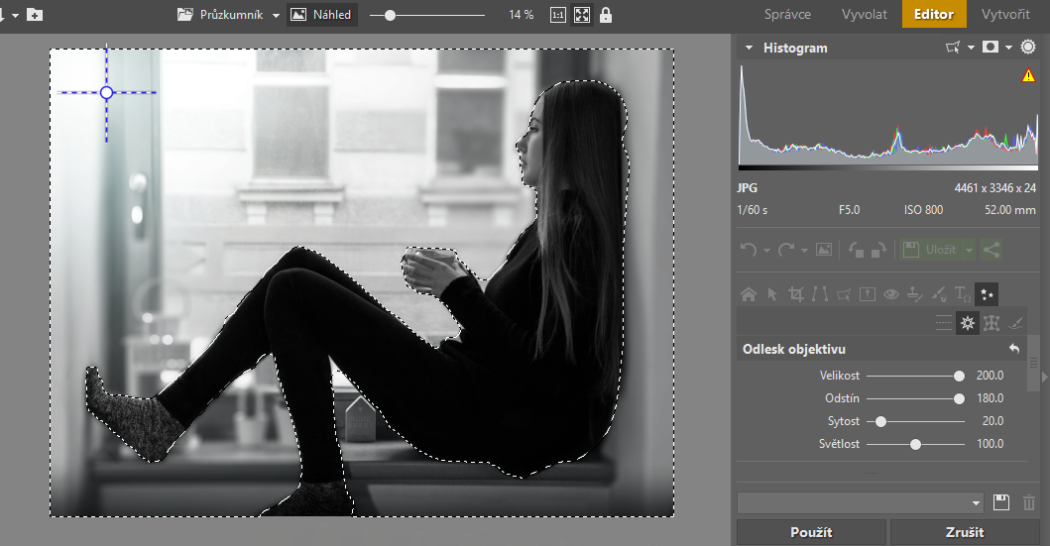The height and width of the screenshot is (546, 1050).
Task: Click the 14 % zoom value
Action: pyautogui.click(x=521, y=15)
